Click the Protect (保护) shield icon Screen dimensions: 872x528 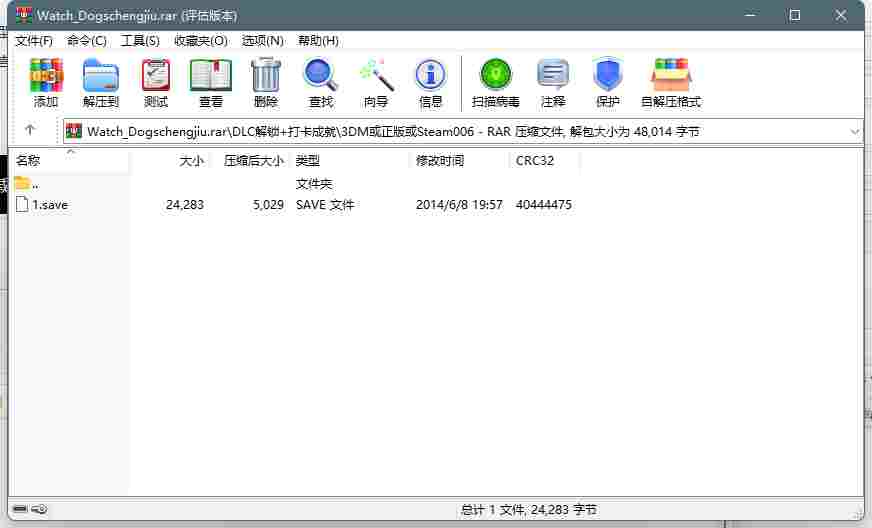coord(607,82)
